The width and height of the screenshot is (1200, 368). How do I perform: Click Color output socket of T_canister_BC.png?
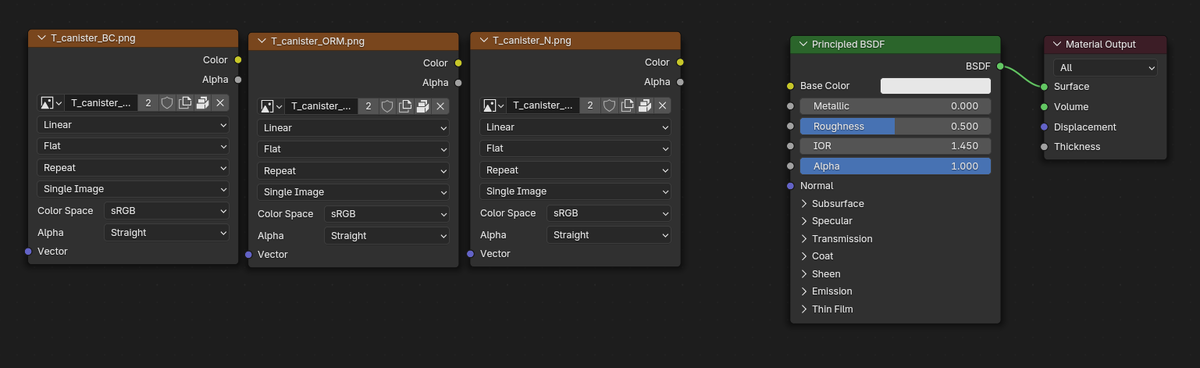tap(237, 60)
